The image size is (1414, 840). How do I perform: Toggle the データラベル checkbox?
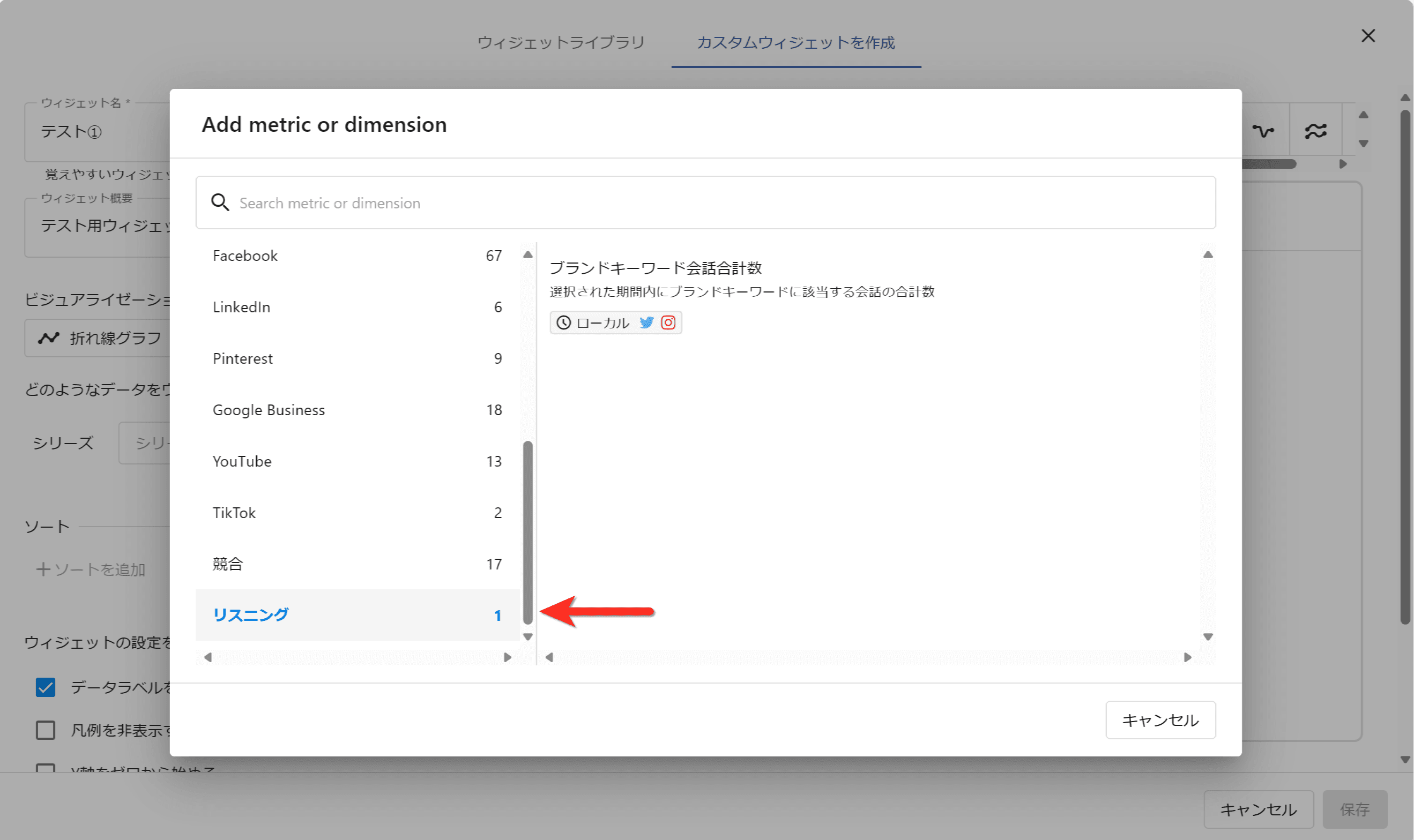(x=46, y=687)
